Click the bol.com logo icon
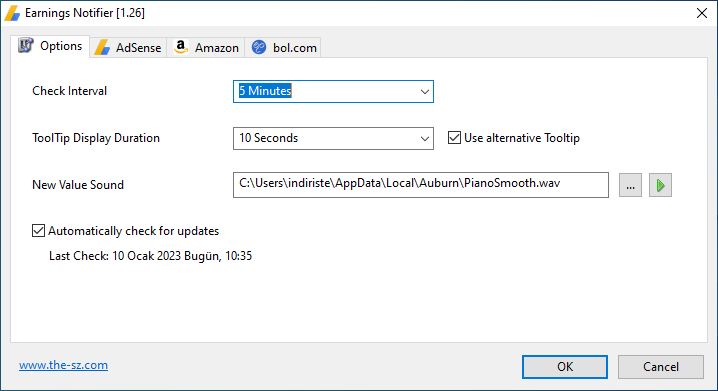 tap(259, 47)
